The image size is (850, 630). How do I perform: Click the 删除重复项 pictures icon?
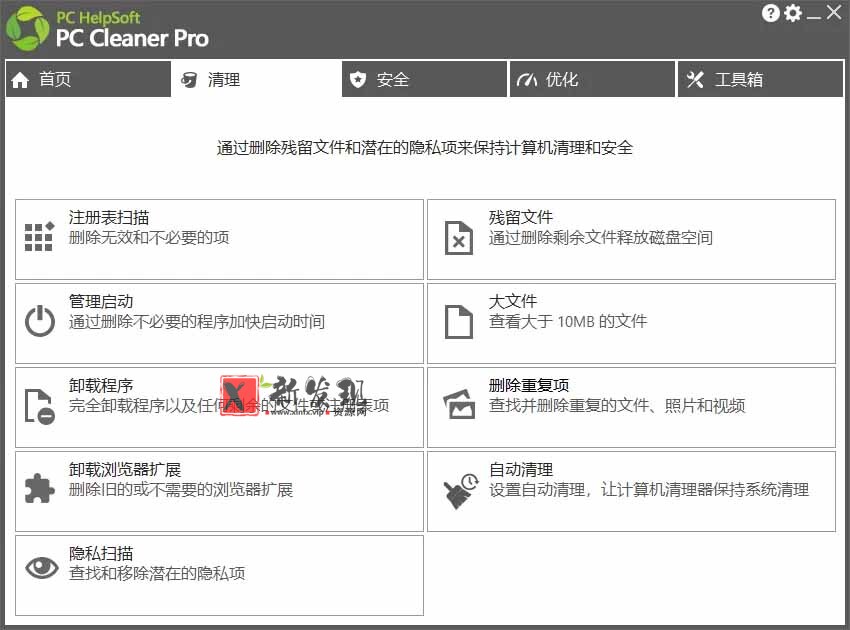point(459,404)
